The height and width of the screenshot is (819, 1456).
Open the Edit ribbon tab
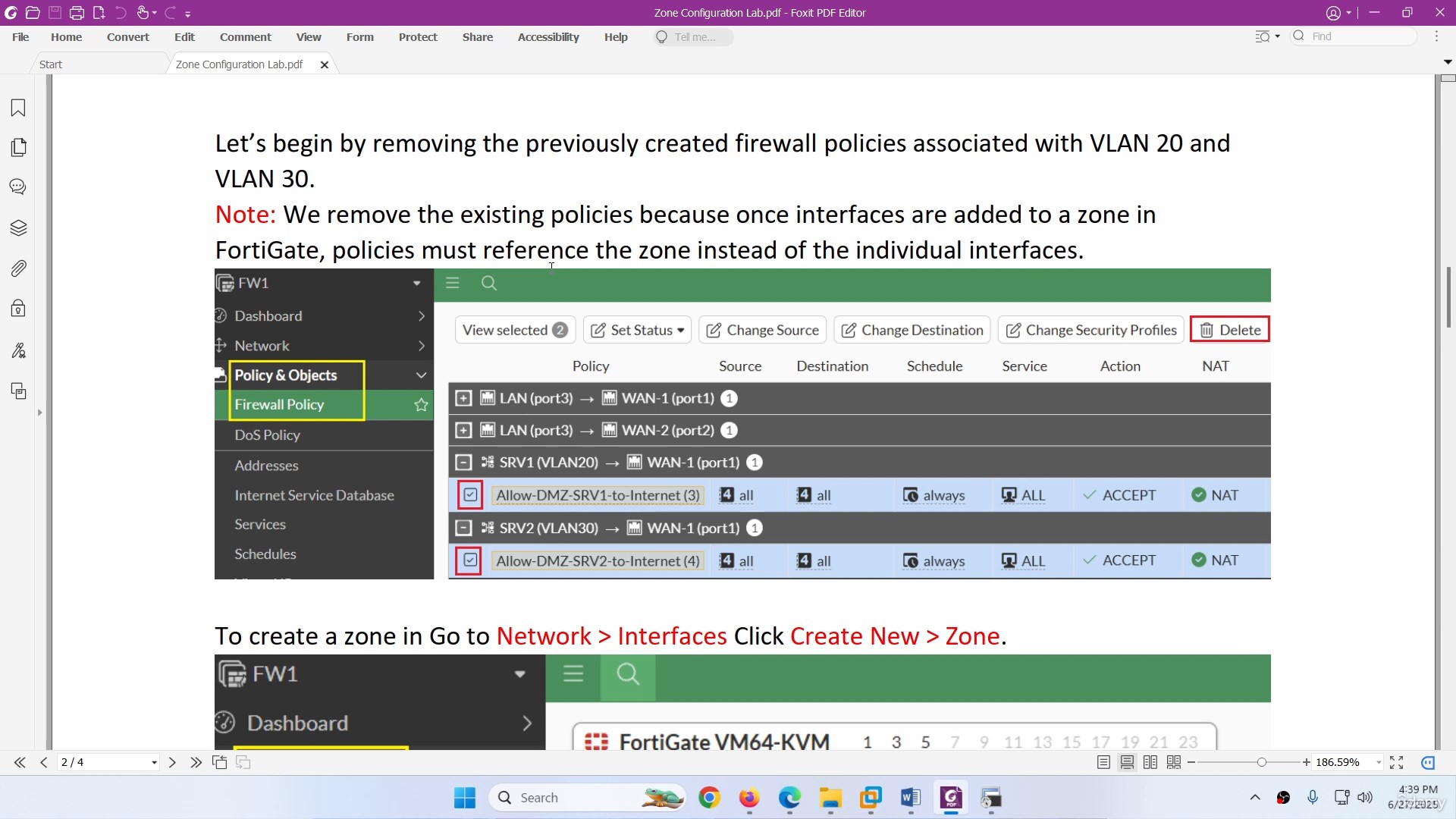pos(184,36)
